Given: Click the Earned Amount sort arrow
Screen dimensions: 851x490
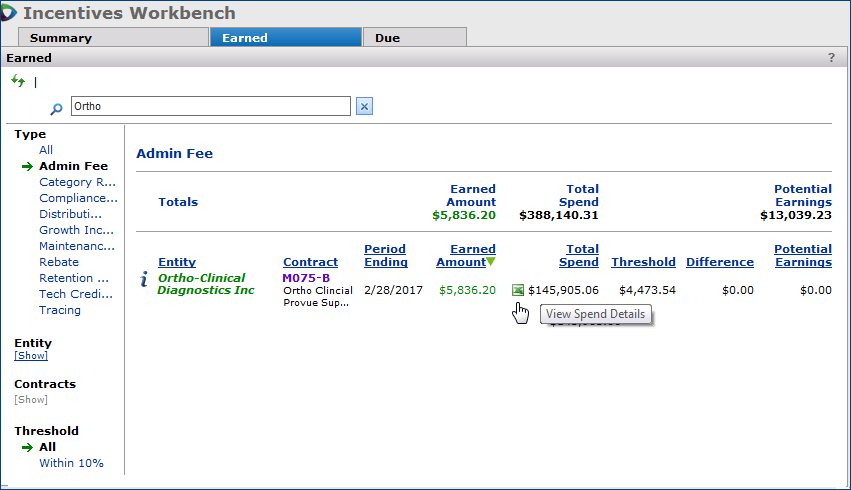Looking at the screenshot, I should (x=490, y=263).
